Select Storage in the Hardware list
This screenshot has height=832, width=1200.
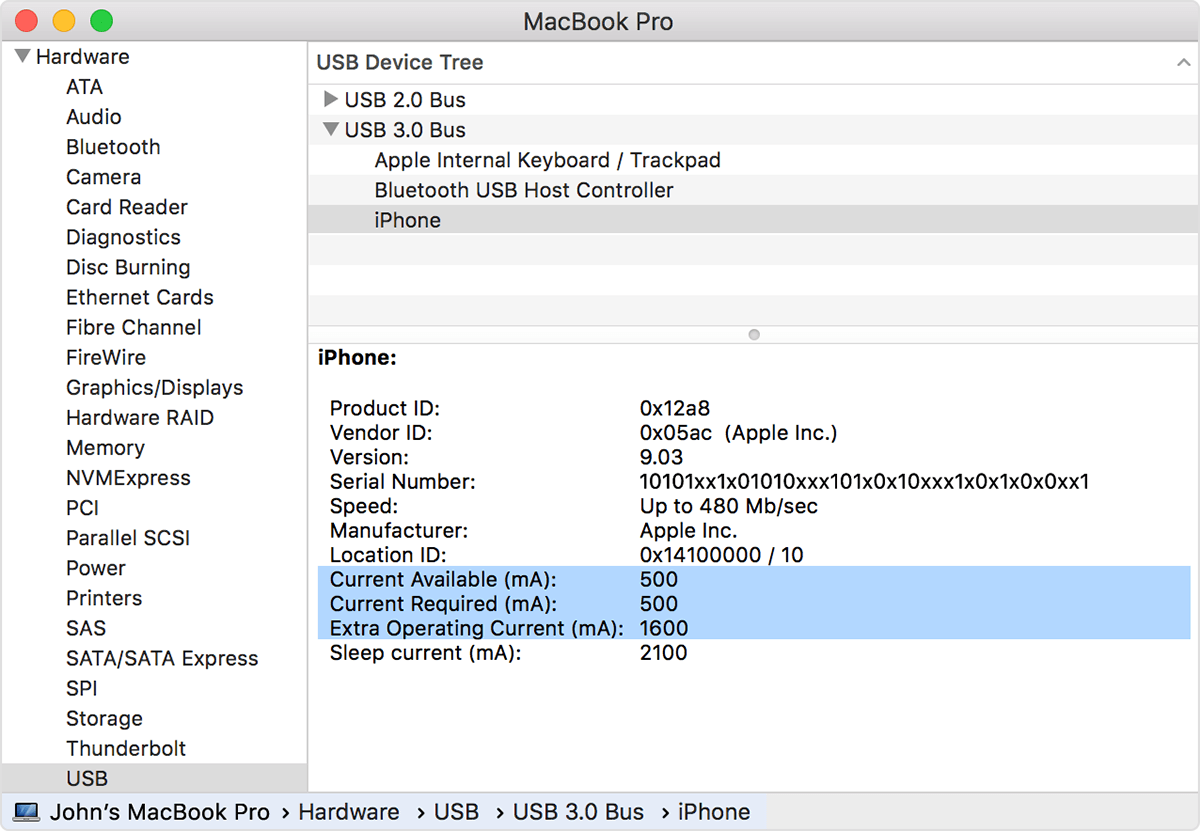point(104,718)
